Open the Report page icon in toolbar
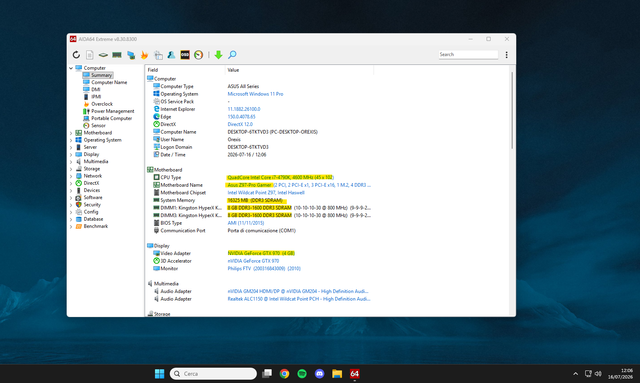The image size is (640, 383). [x=90, y=55]
